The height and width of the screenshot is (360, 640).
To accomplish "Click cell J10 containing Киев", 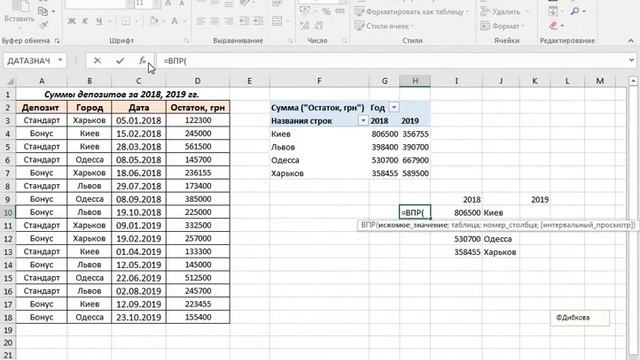I will 500,213.
